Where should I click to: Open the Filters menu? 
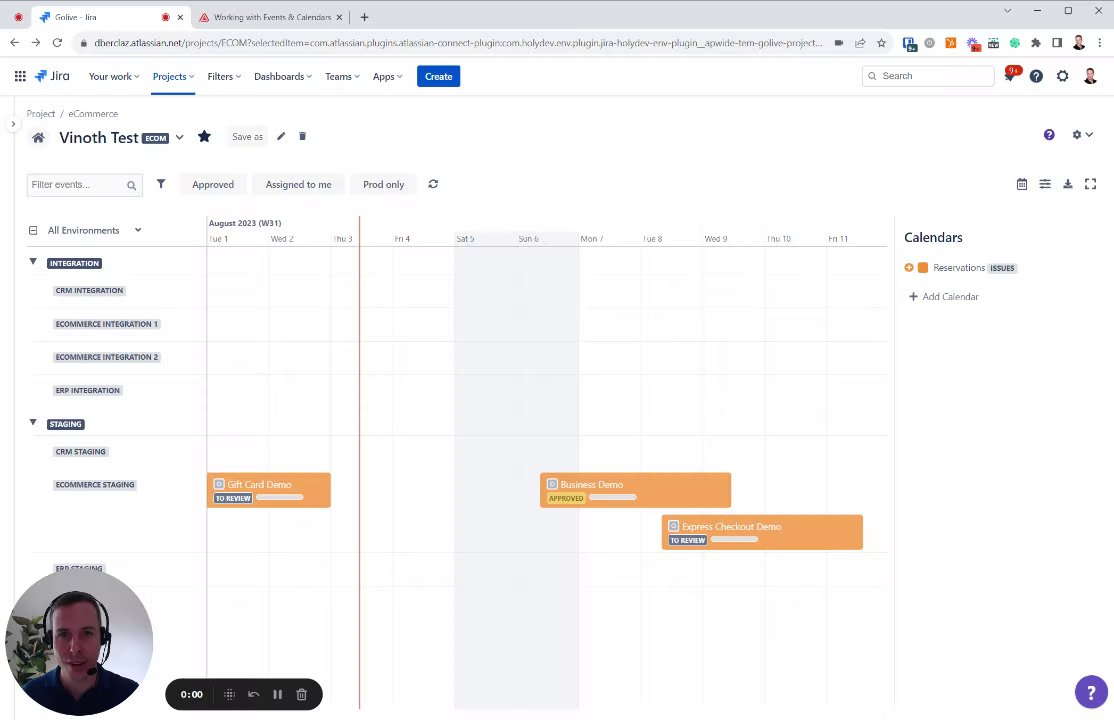224,77
